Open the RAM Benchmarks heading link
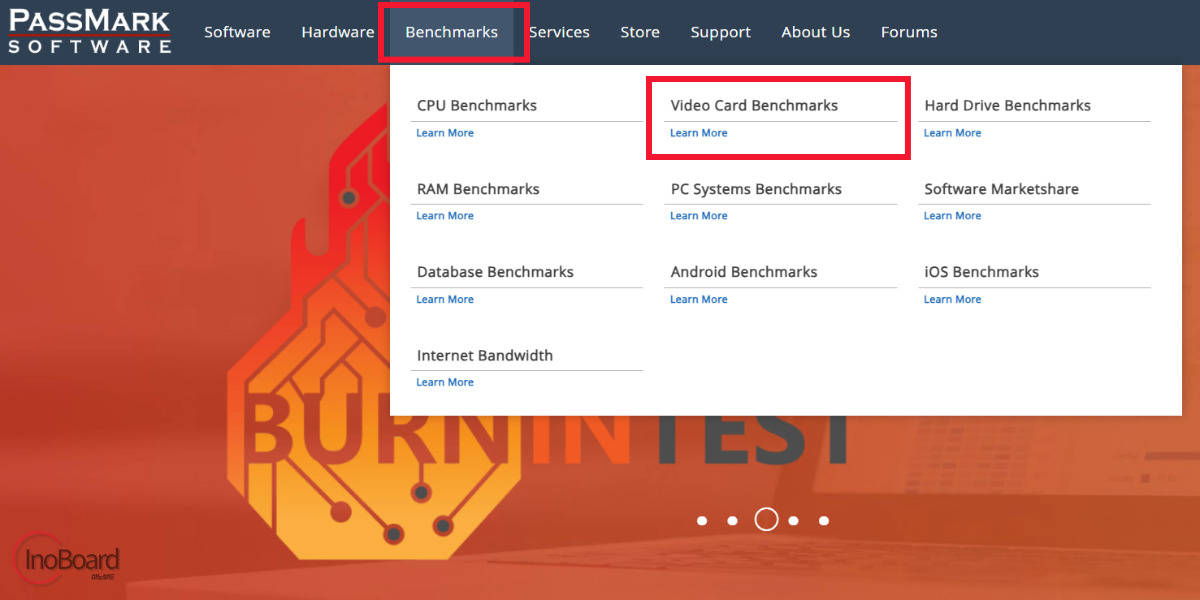Screen dimensions: 1200x600 tap(478, 189)
